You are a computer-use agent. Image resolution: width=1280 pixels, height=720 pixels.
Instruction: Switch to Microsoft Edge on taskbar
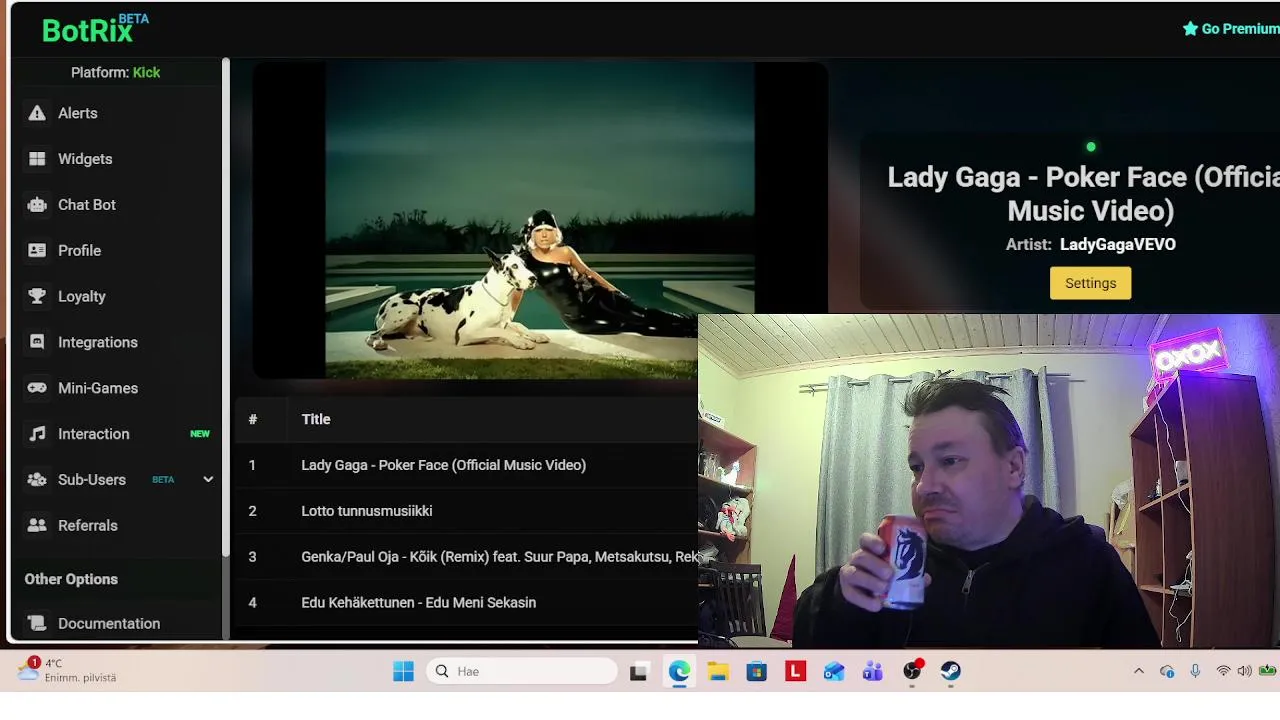pos(679,671)
